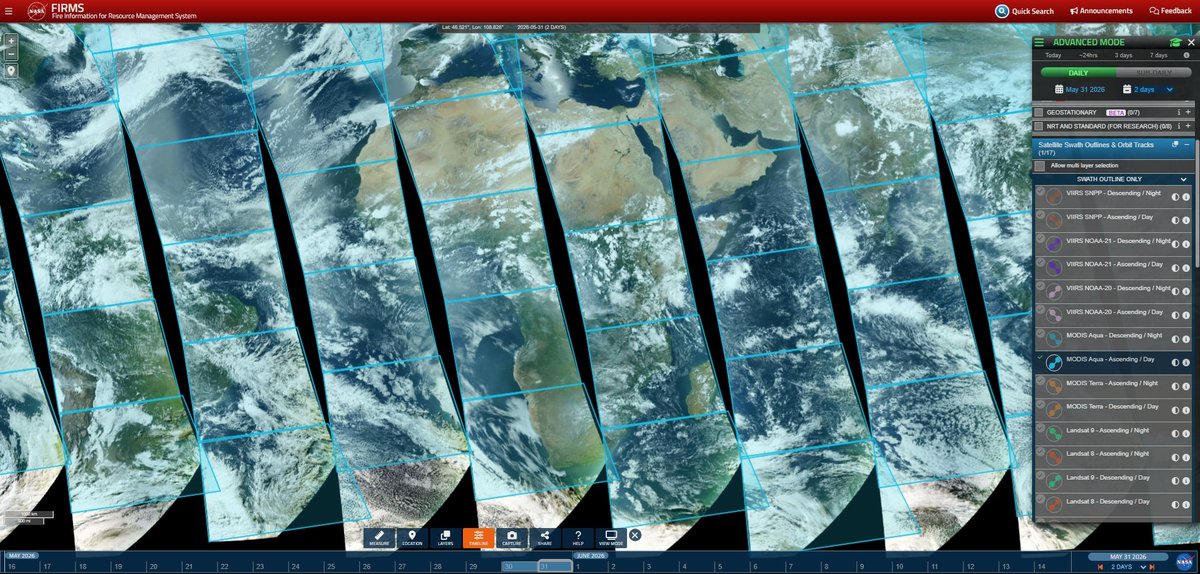This screenshot has height=574, width=1200.
Task: Click MODIS Aqua Descending / Night swatch icon
Action: pyautogui.click(x=1054, y=337)
